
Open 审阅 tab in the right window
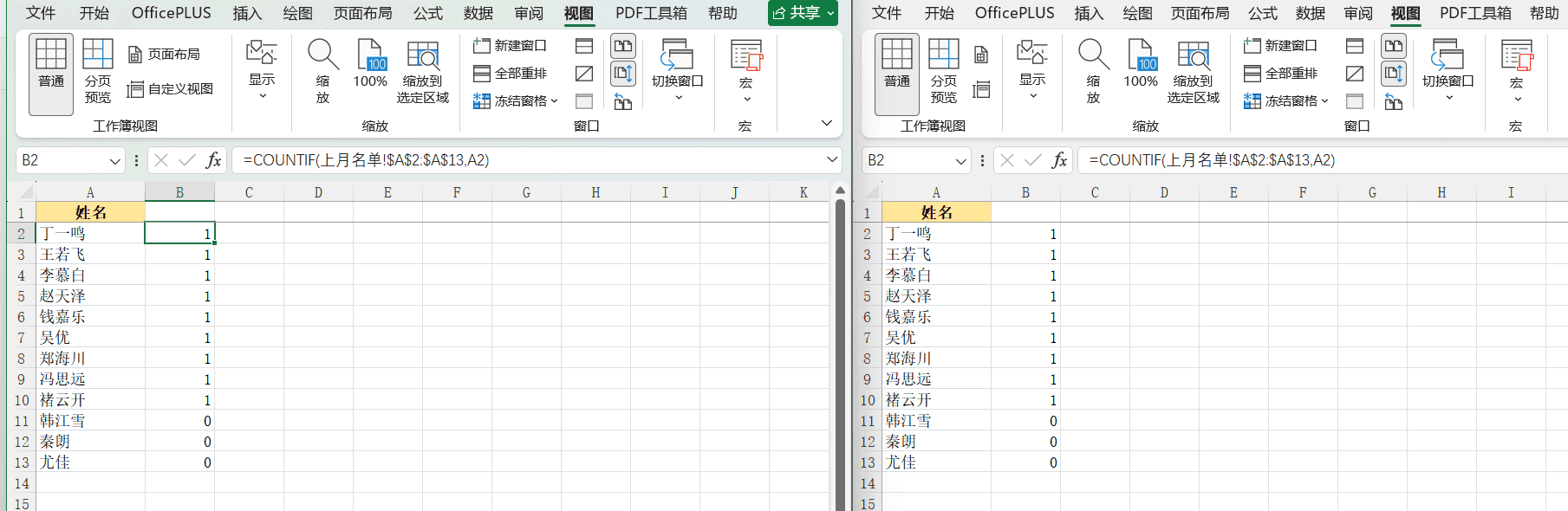pos(1358,13)
